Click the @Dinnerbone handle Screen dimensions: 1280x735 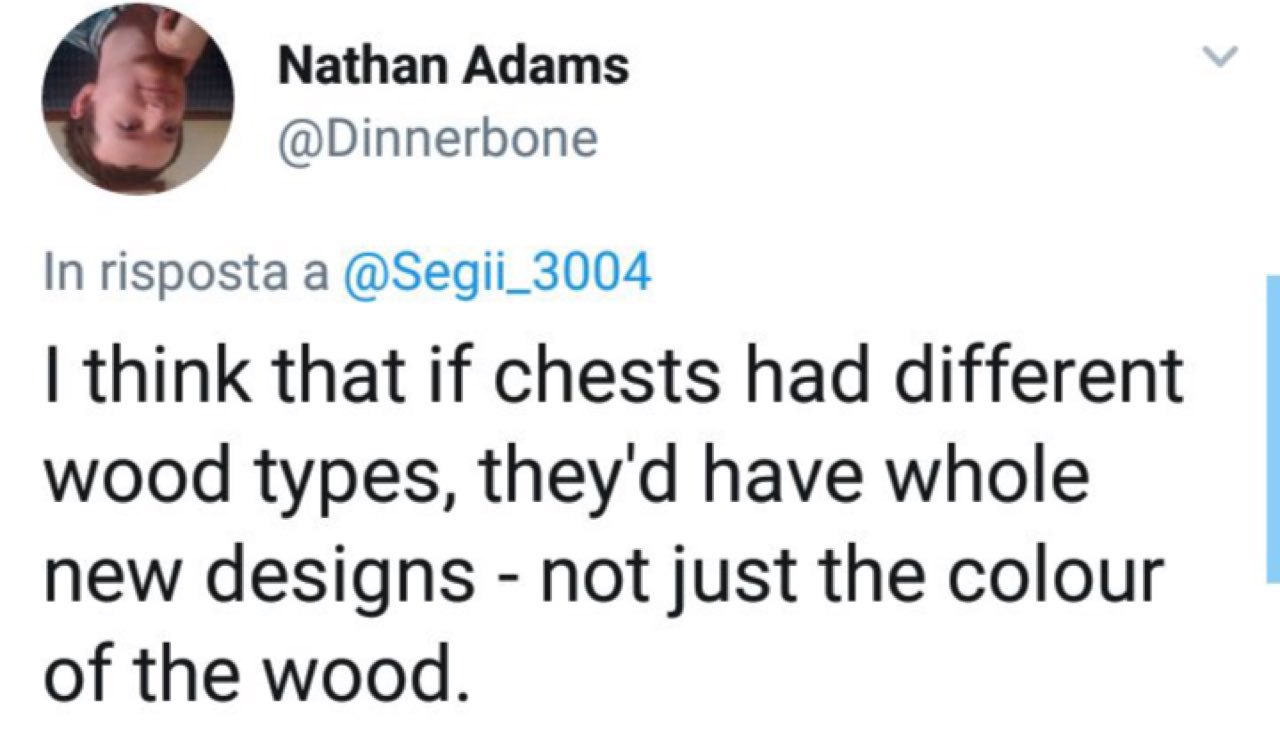[x=437, y=139]
